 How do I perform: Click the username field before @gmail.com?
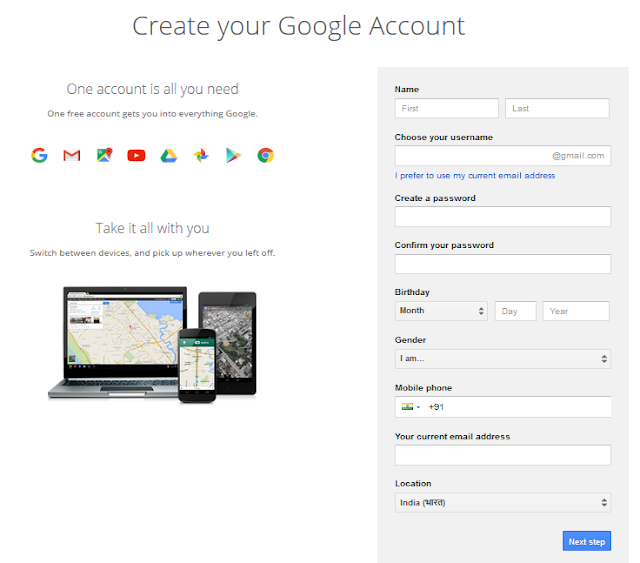pyautogui.click(x=502, y=156)
